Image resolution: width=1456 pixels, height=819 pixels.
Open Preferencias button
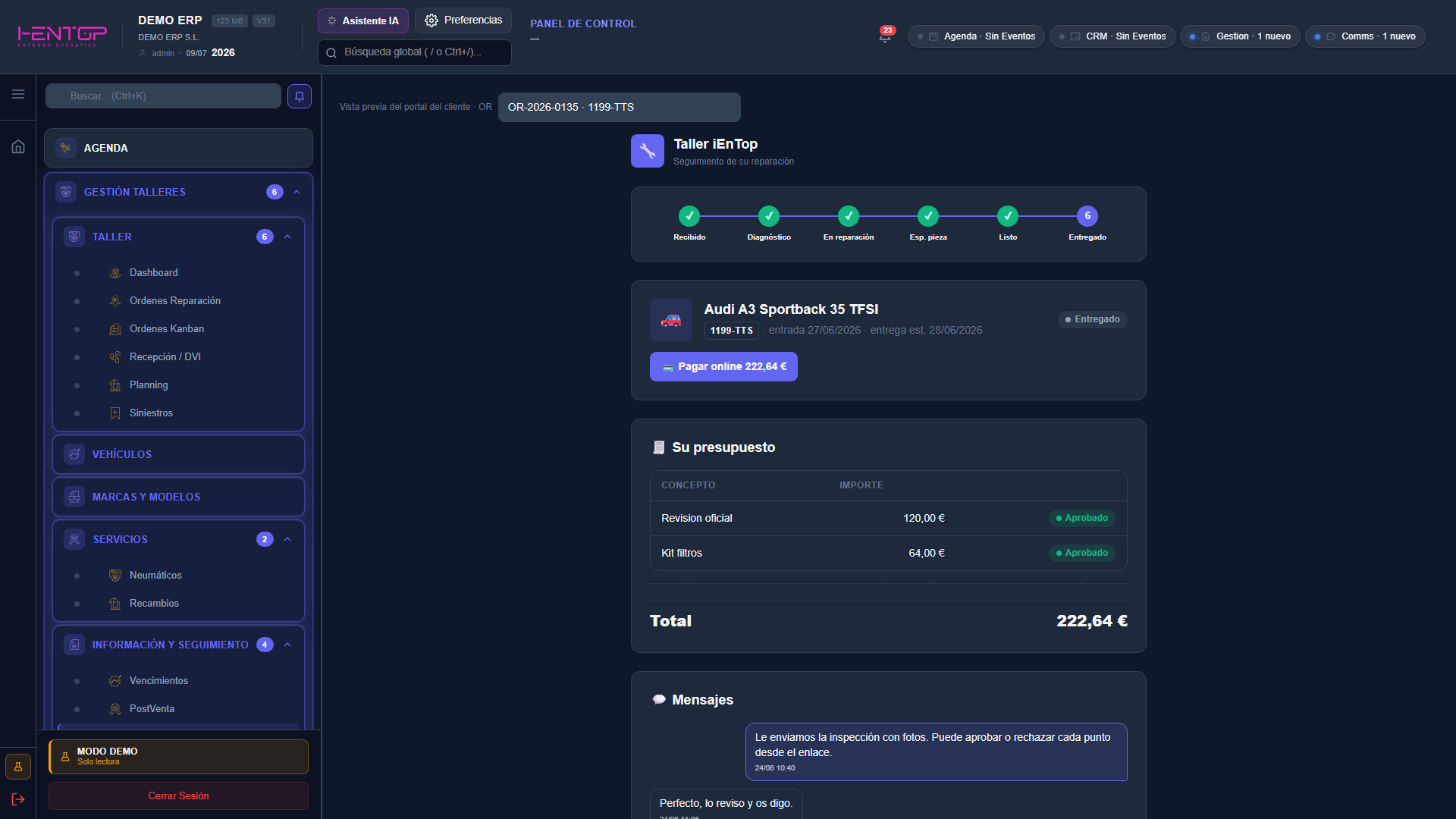tap(463, 20)
